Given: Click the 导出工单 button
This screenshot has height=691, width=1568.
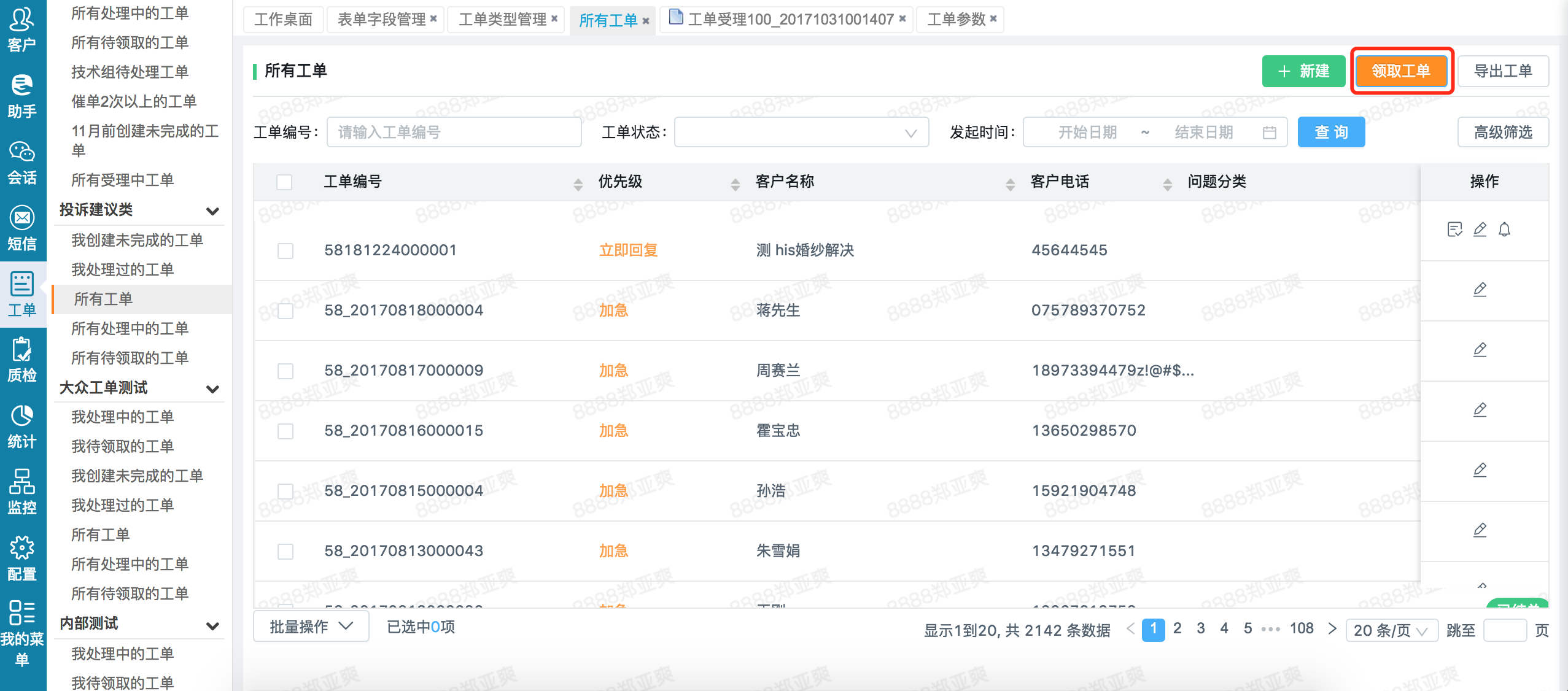Looking at the screenshot, I should coord(1503,71).
